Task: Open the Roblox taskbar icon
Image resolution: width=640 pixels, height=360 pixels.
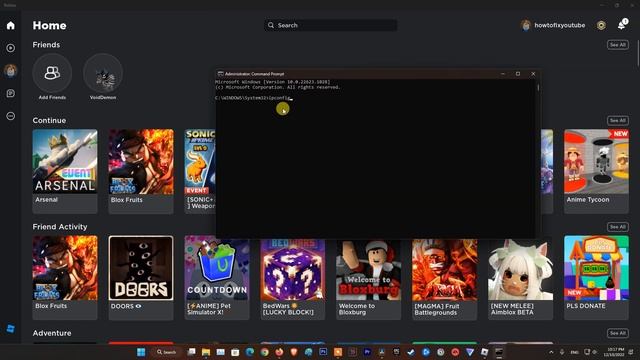Action: coord(484,352)
